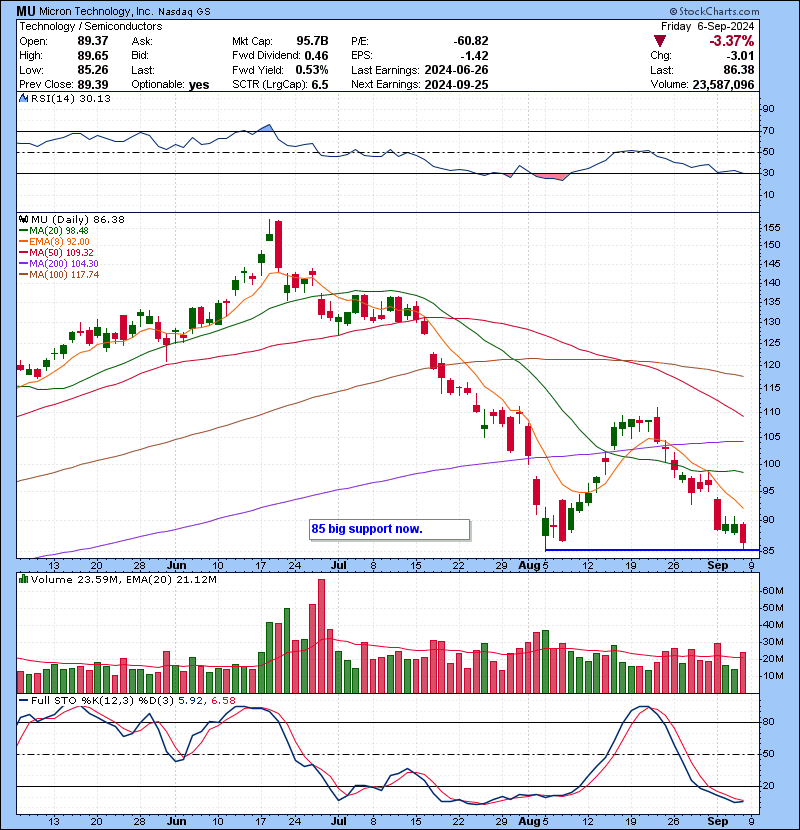
Task: Click the date 'Friday 6-Sep-2024'
Action: click(707, 26)
